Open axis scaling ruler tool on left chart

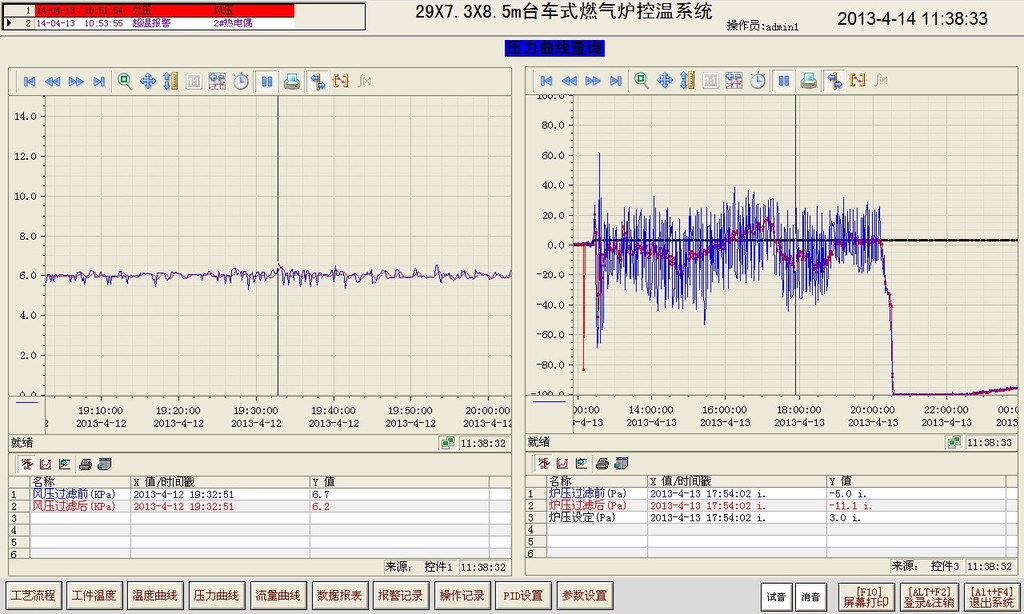coord(170,81)
